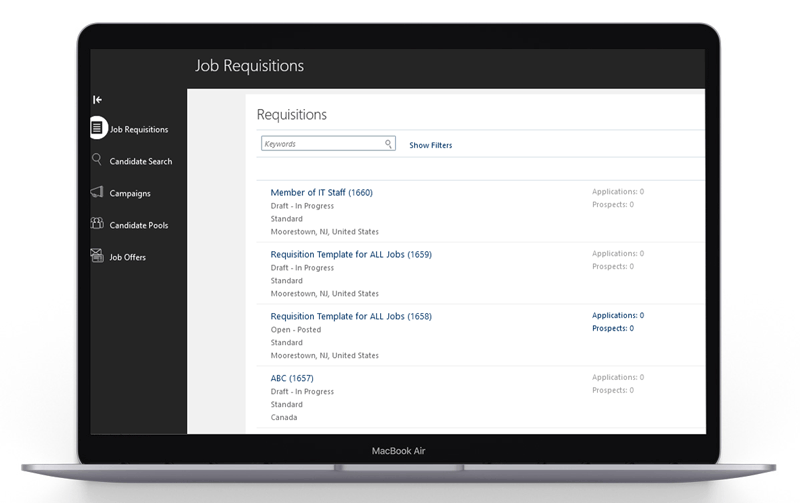800x503 pixels.
Task: Click the Show Filters link
Action: tap(431, 145)
